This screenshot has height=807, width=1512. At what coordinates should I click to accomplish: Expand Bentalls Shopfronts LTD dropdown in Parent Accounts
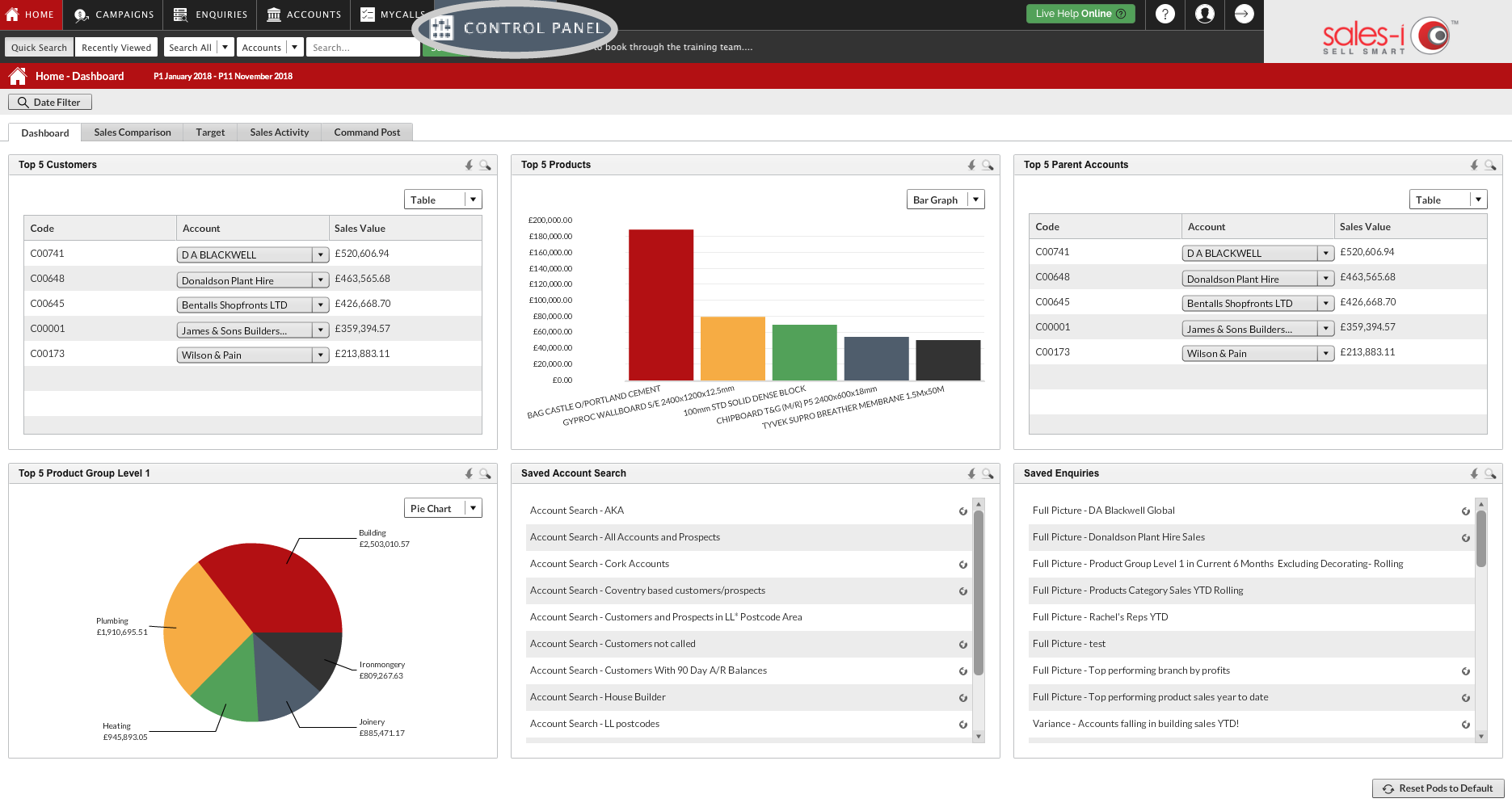coord(1326,304)
